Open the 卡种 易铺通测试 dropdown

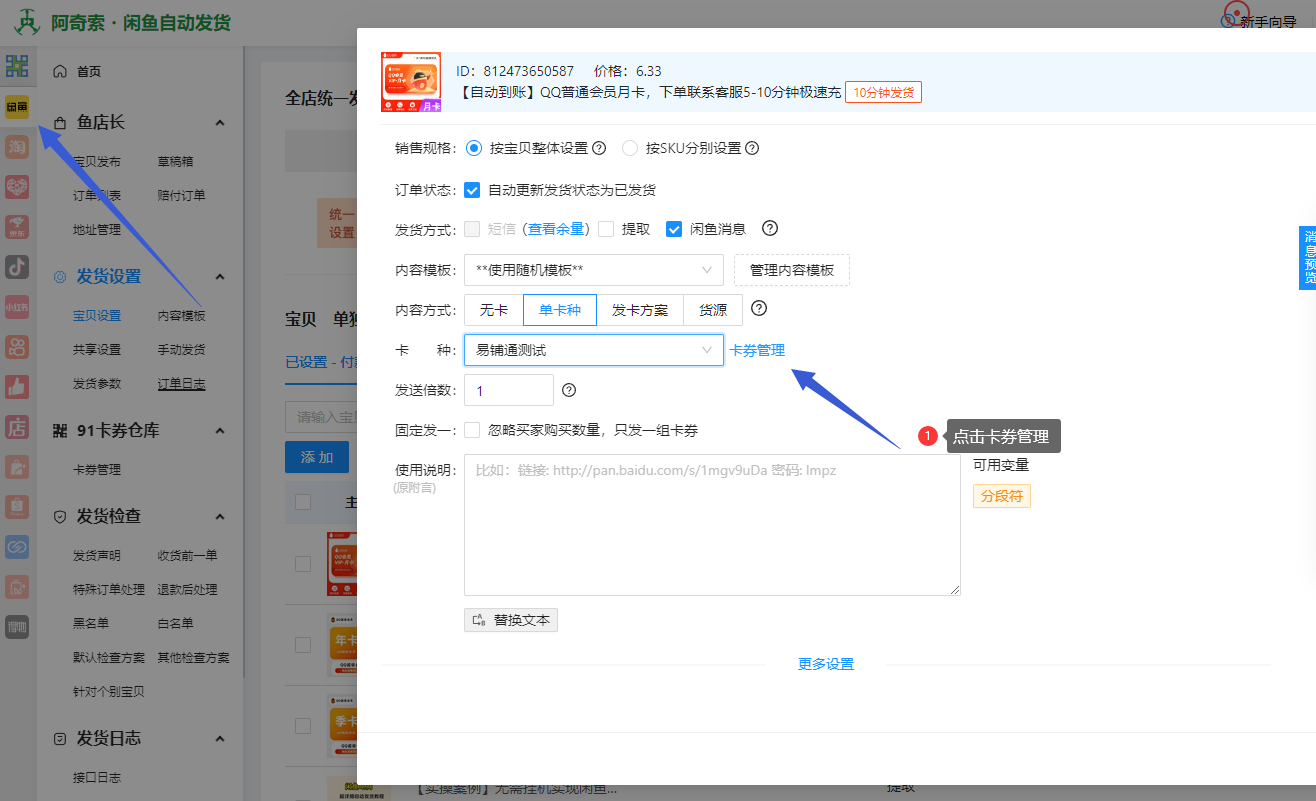coord(594,350)
